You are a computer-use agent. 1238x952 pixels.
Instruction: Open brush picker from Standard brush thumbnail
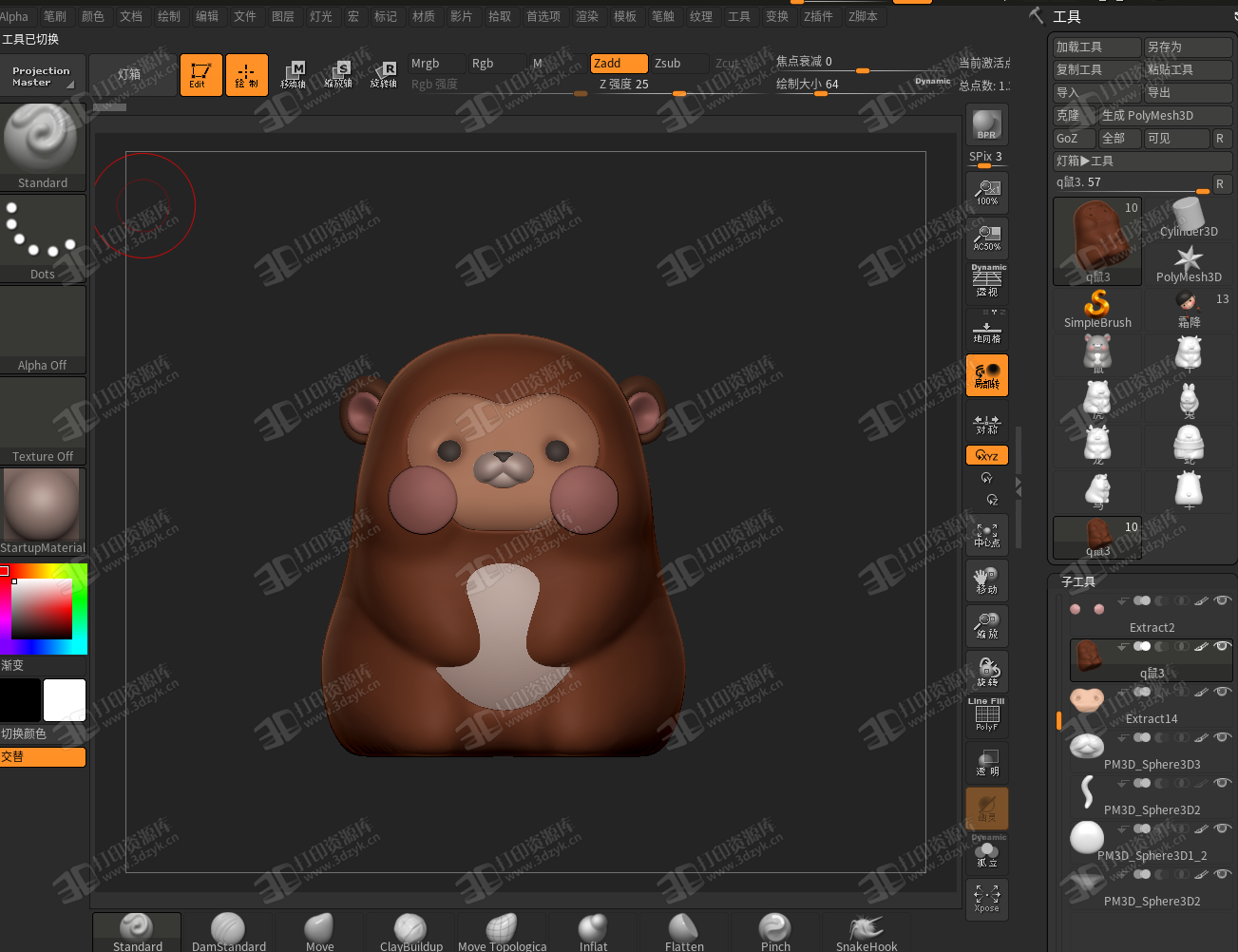click(x=43, y=145)
